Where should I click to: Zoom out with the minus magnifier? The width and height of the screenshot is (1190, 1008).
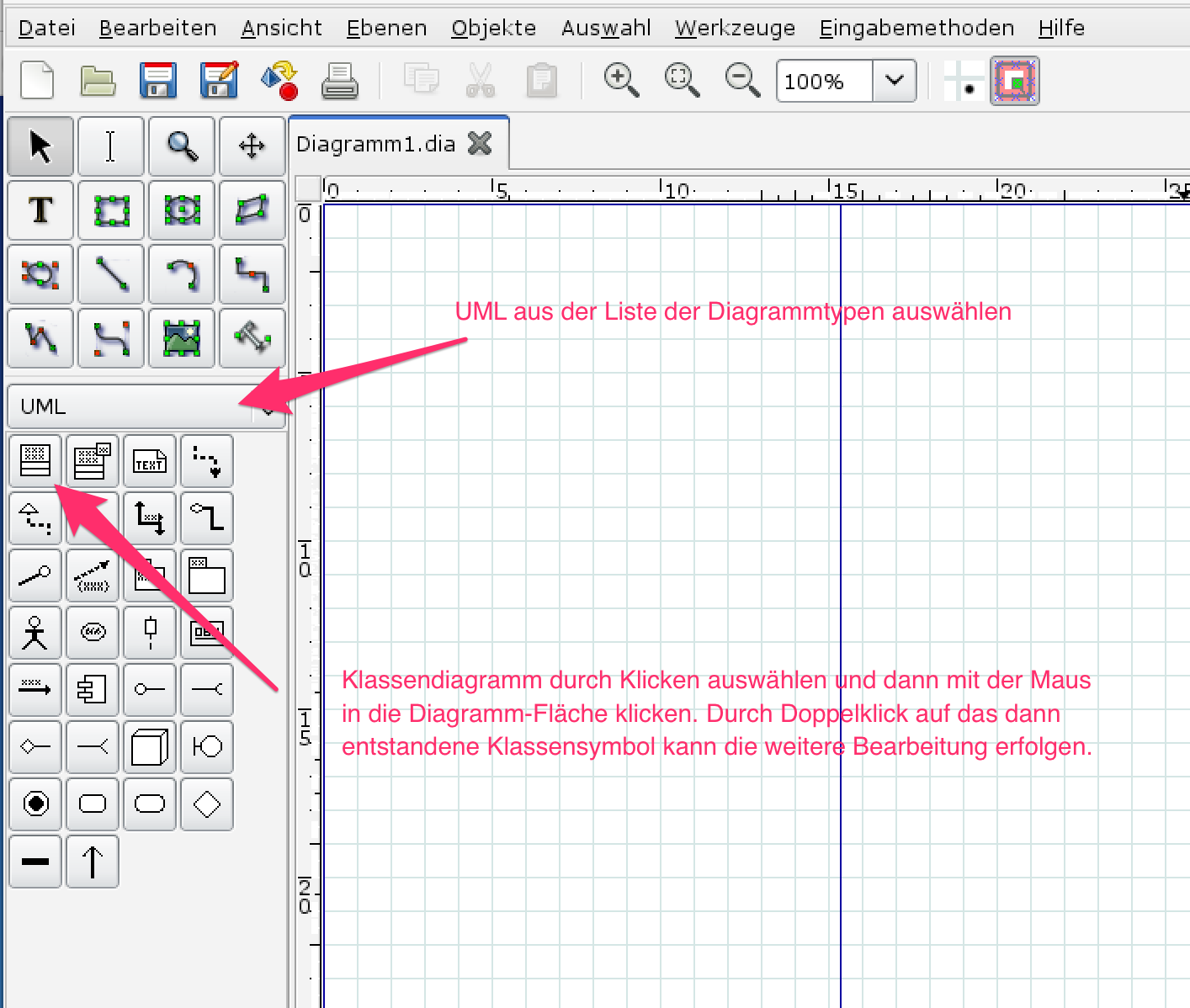pyautogui.click(x=743, y=81)
